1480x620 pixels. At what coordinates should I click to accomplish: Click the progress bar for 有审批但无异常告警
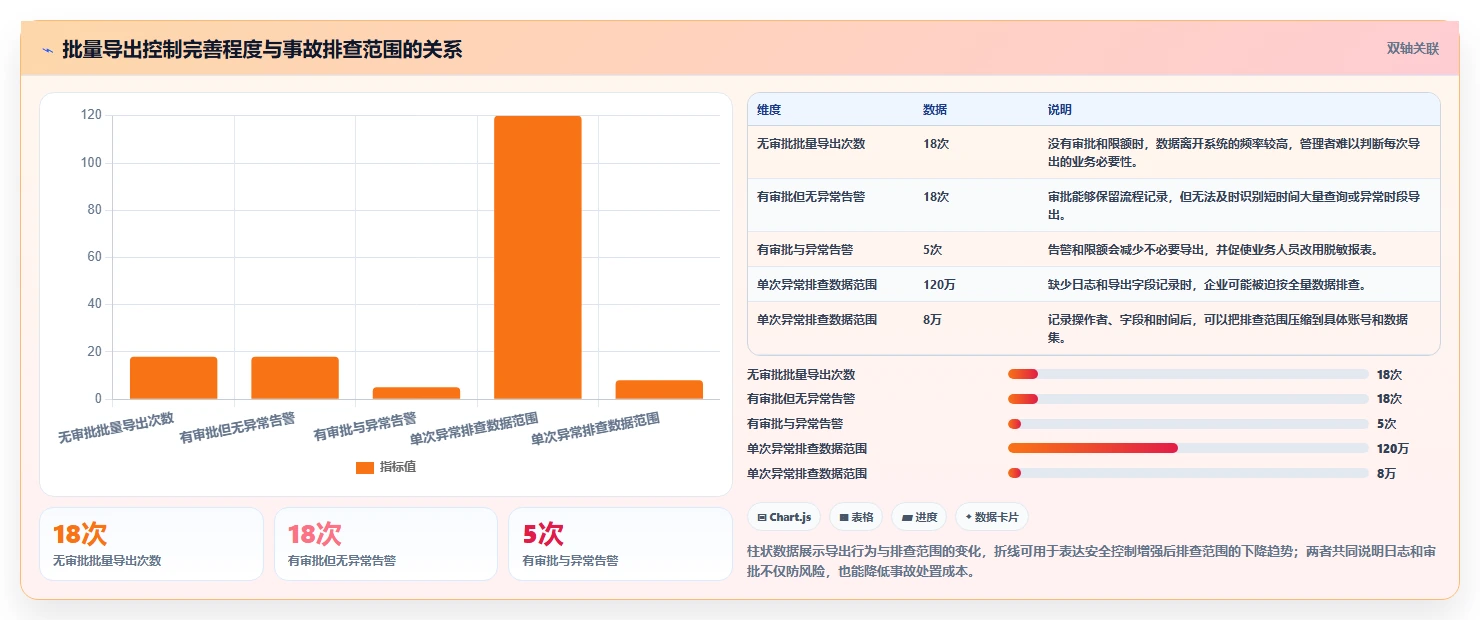click(x=1188, y=399)
